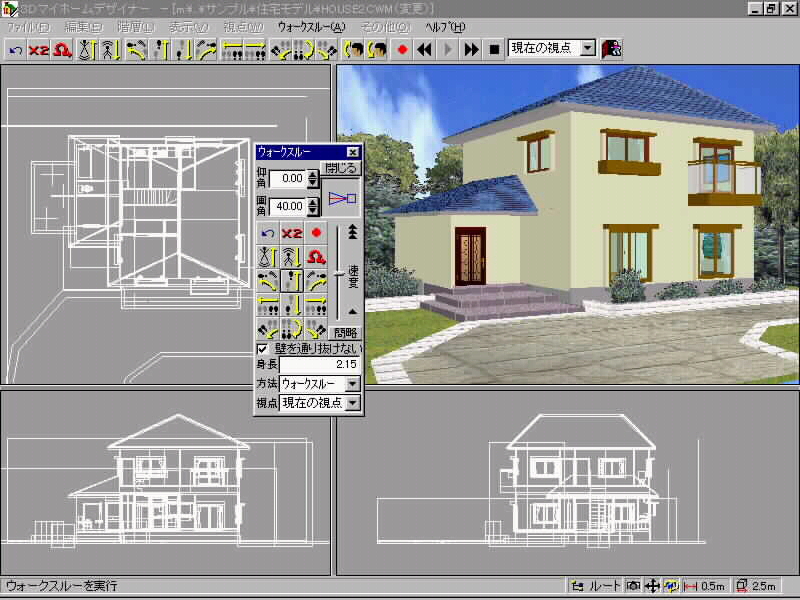
Task: Click the rise upward figure icon in main toolbar
Action: pos(86,50)
